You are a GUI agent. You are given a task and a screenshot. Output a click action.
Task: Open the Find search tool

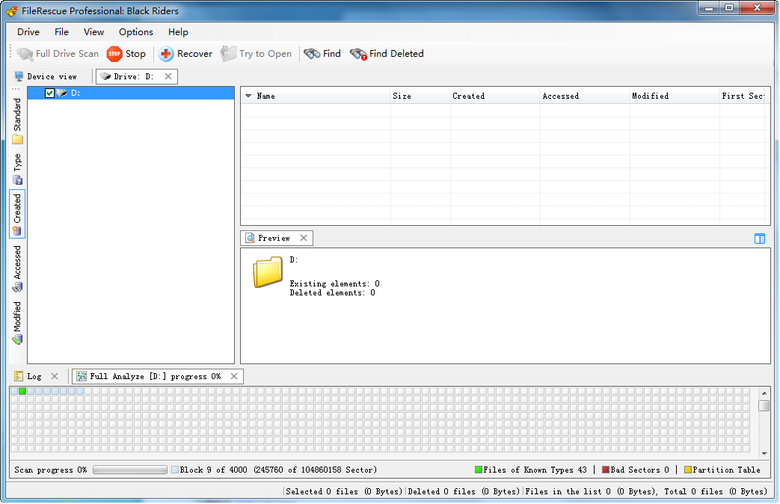coord(322,54)
